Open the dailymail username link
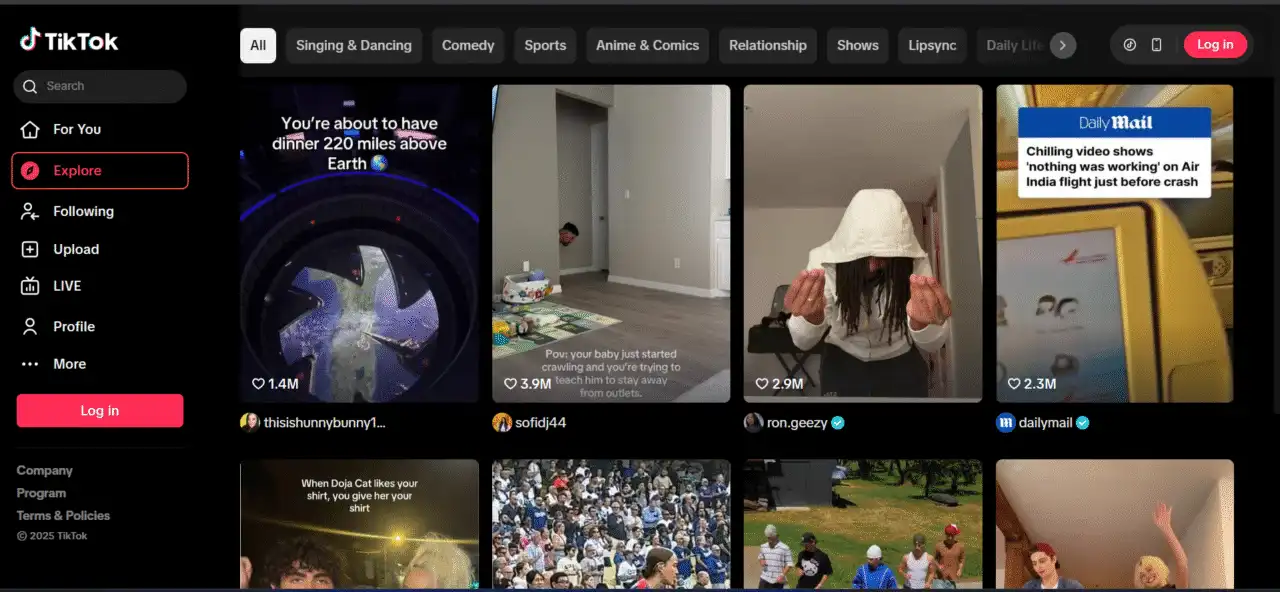The image size is (1280, 592). tap(1046, 423)
